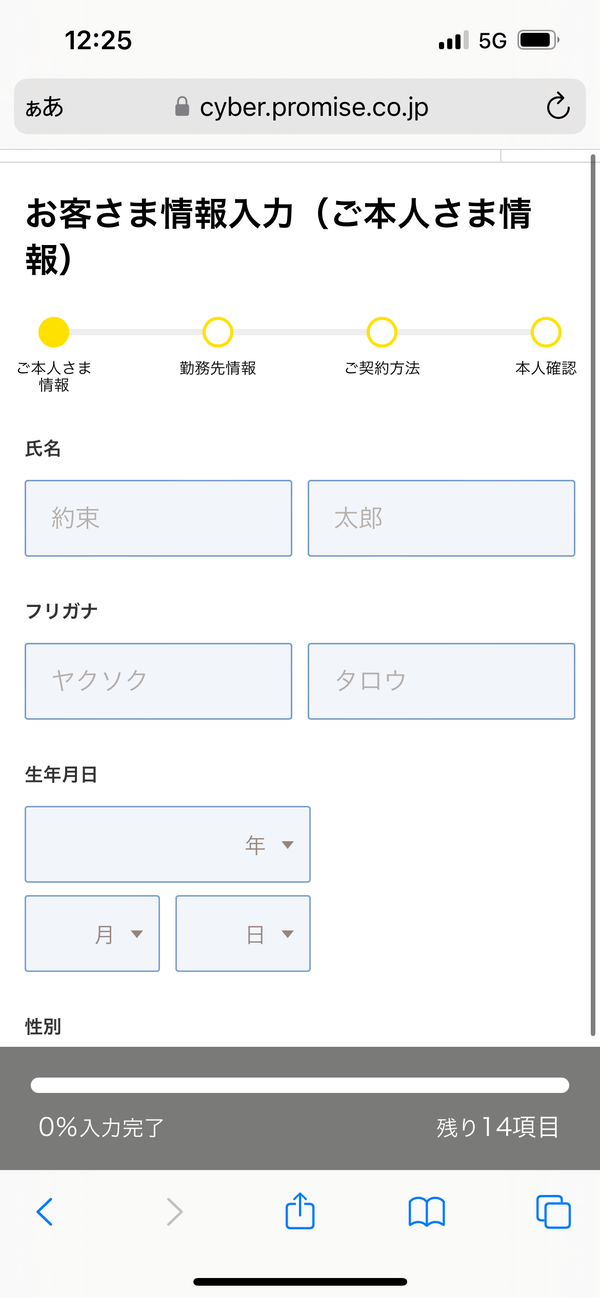Focus the first name field 太郎
Screen dimensions: 600x1298
441,518
